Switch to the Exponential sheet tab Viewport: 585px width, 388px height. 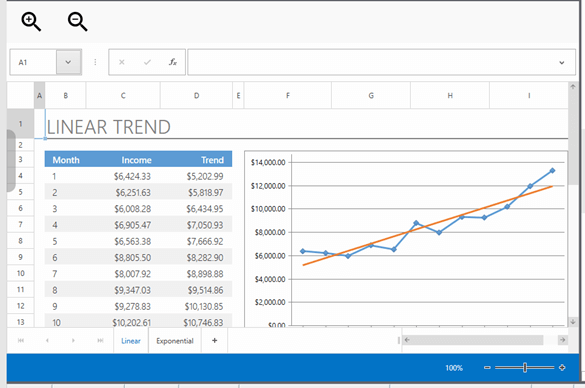coord(175,341)
